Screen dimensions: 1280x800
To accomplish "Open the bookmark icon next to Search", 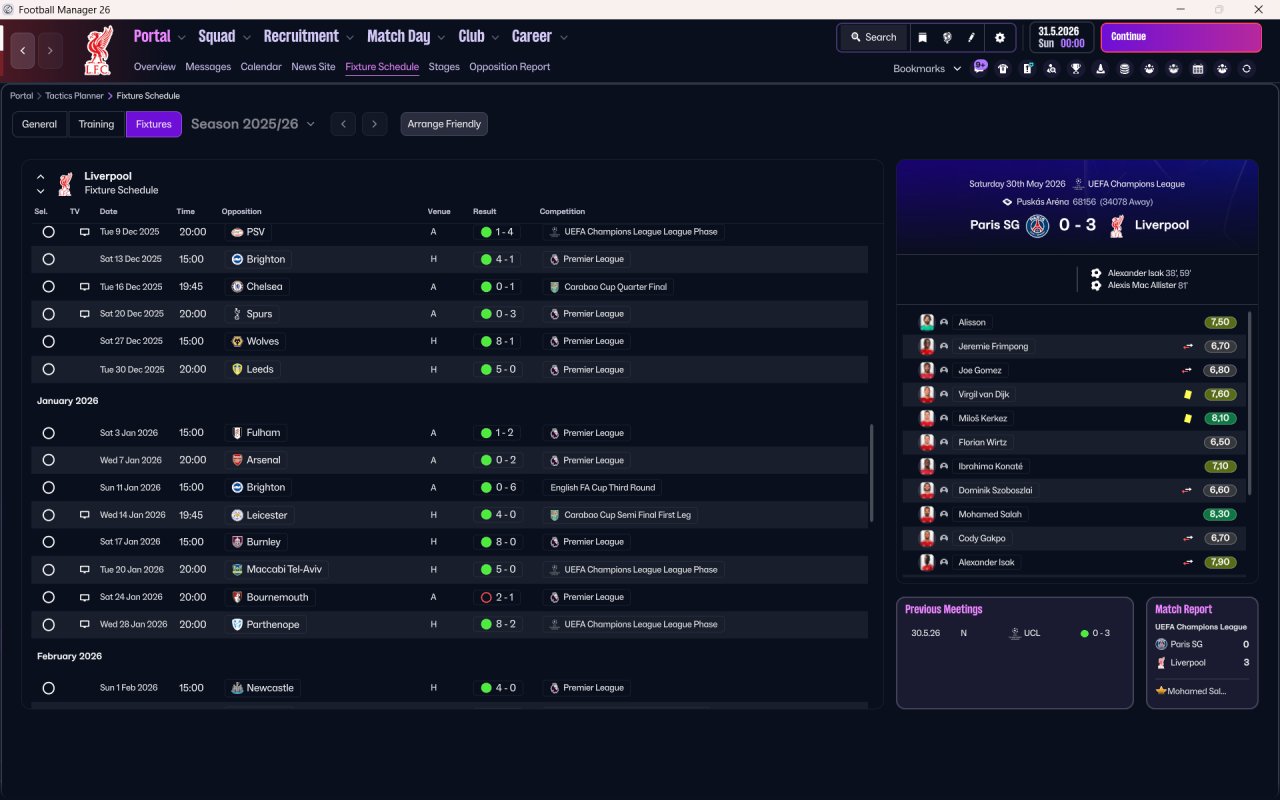I will coord(922,37).
